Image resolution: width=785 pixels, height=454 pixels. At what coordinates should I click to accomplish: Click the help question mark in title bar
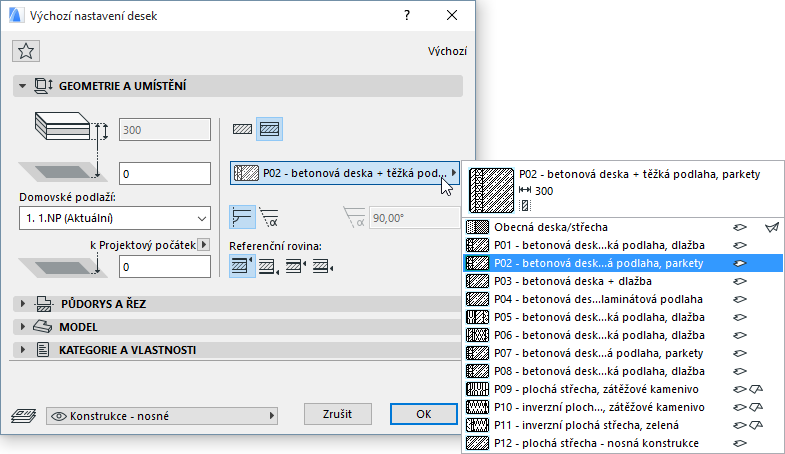(407, 17)
